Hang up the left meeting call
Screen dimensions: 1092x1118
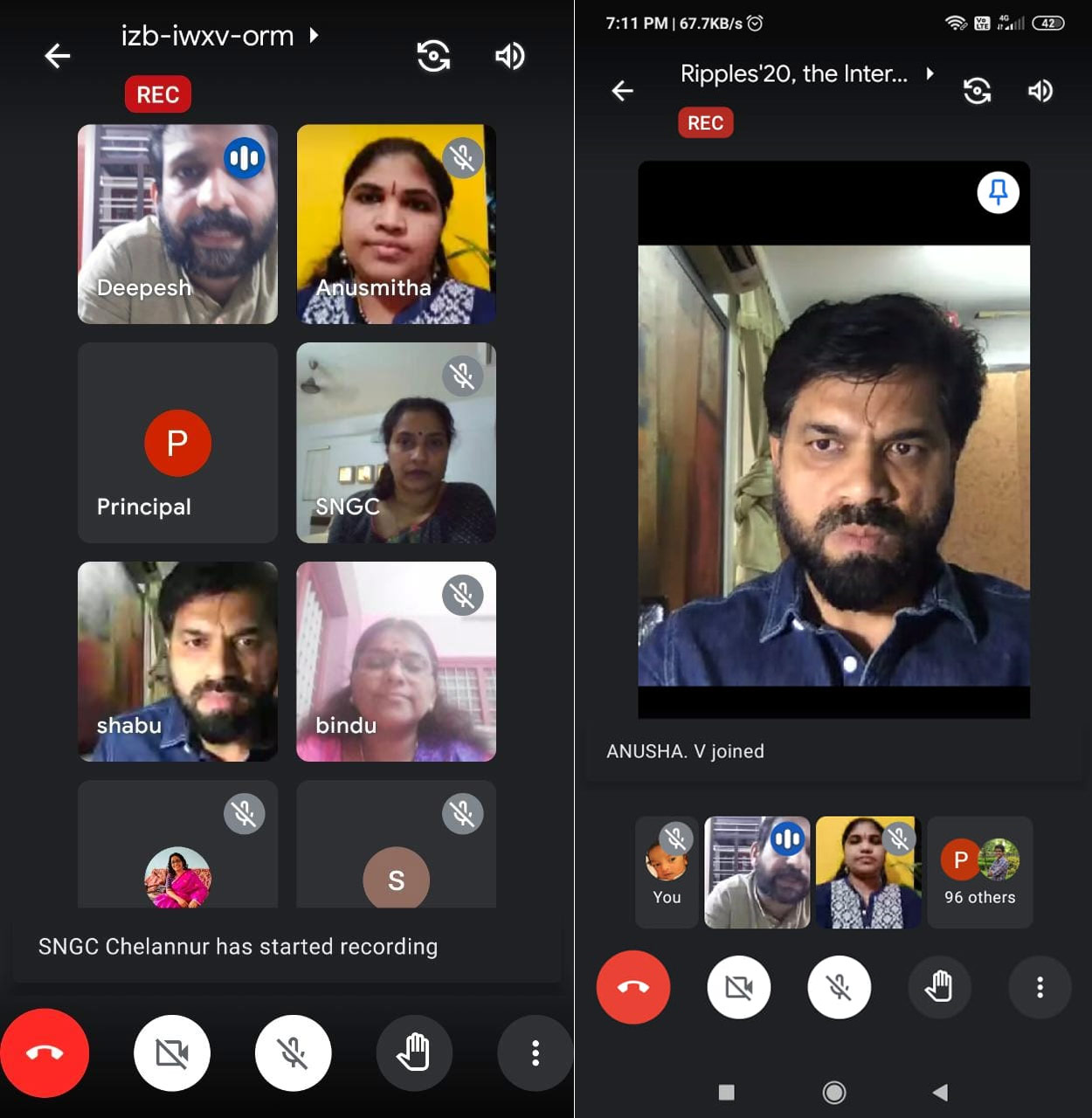[x=45, y=1052]
